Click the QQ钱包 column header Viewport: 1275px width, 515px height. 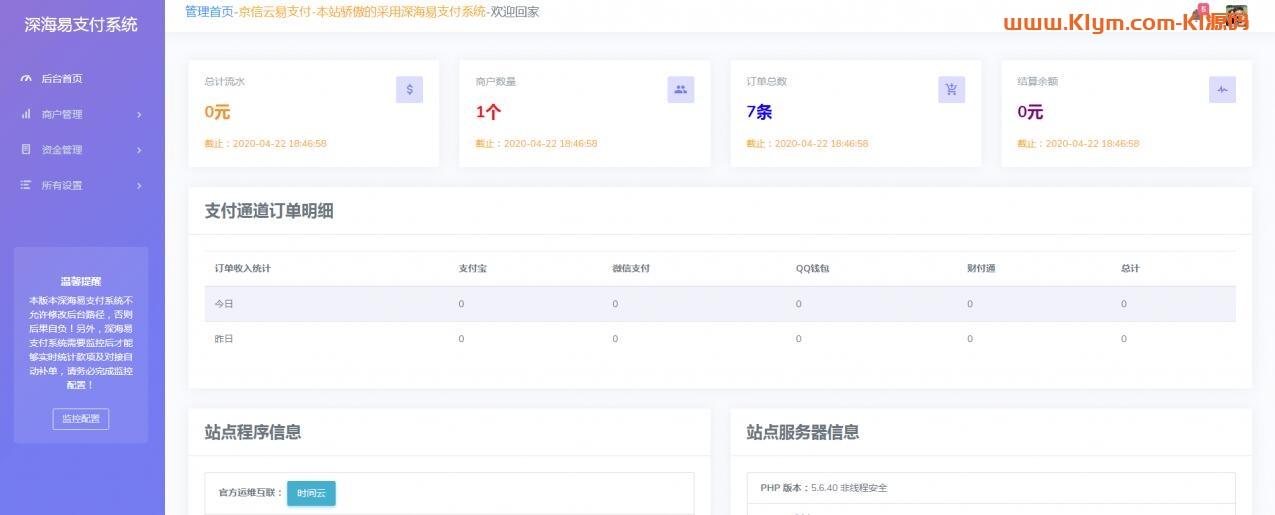click(x=813, y=268)
